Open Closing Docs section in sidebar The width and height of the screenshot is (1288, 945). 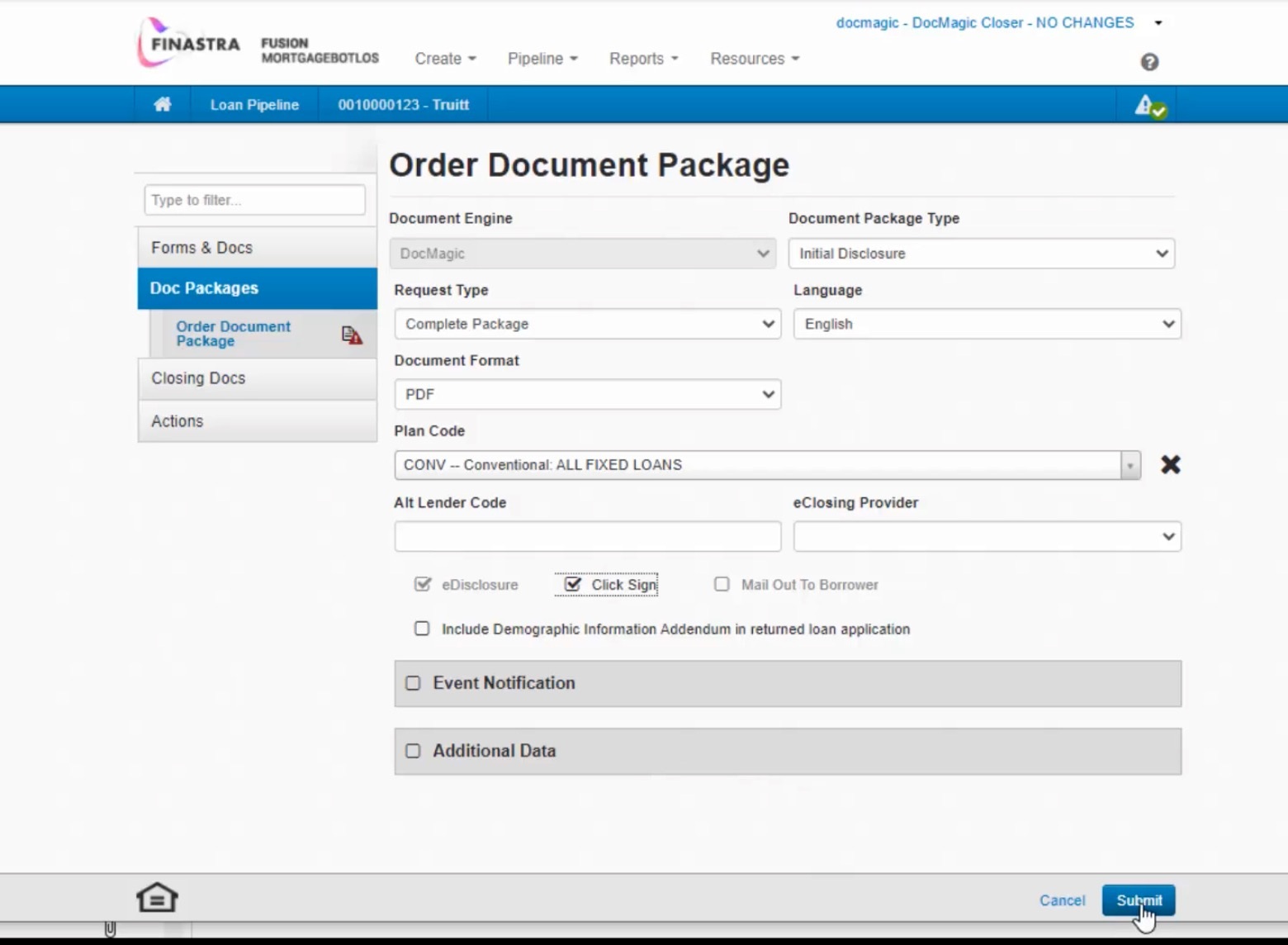point(257,378)
